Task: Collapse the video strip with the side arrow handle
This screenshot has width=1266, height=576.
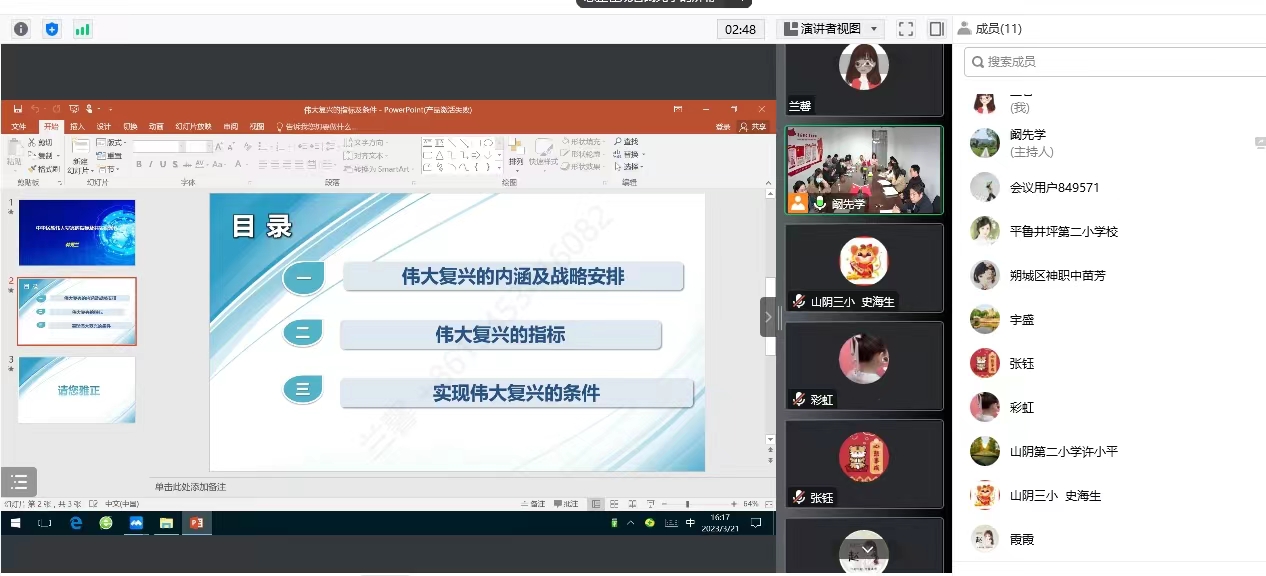Action: pyautogui.click(x=767, y=317)
